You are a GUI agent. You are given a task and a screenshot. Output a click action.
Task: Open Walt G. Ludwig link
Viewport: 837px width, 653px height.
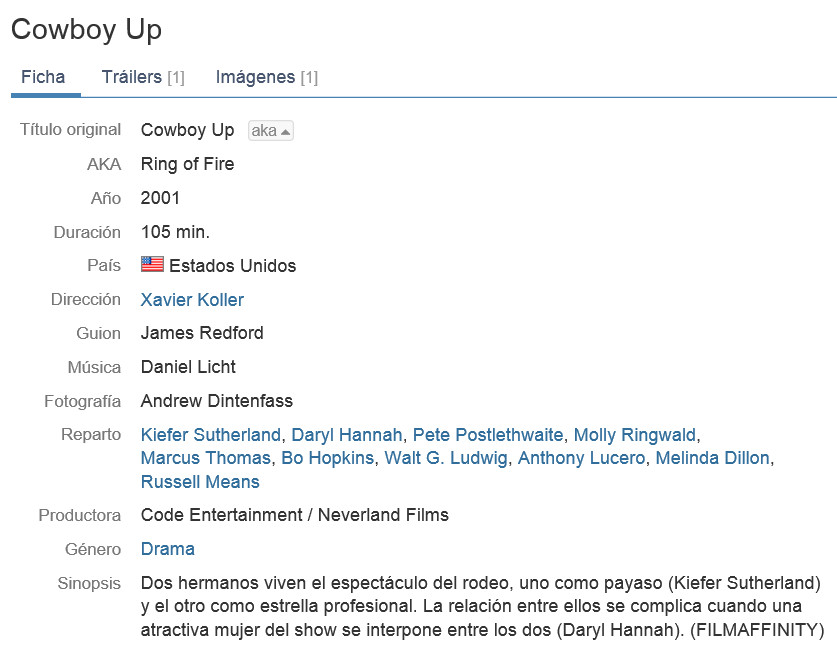point(446,458)
